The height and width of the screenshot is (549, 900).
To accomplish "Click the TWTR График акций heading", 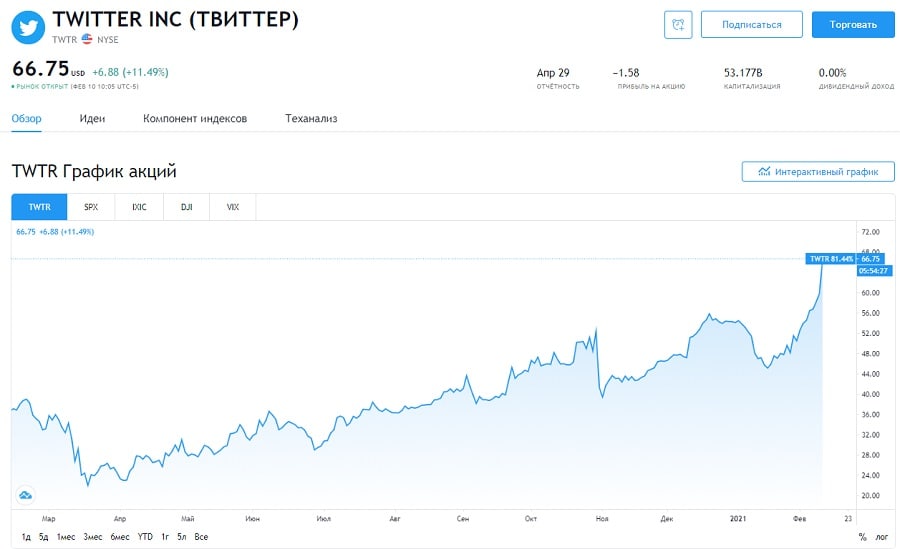I will click(x=94, y=171).
